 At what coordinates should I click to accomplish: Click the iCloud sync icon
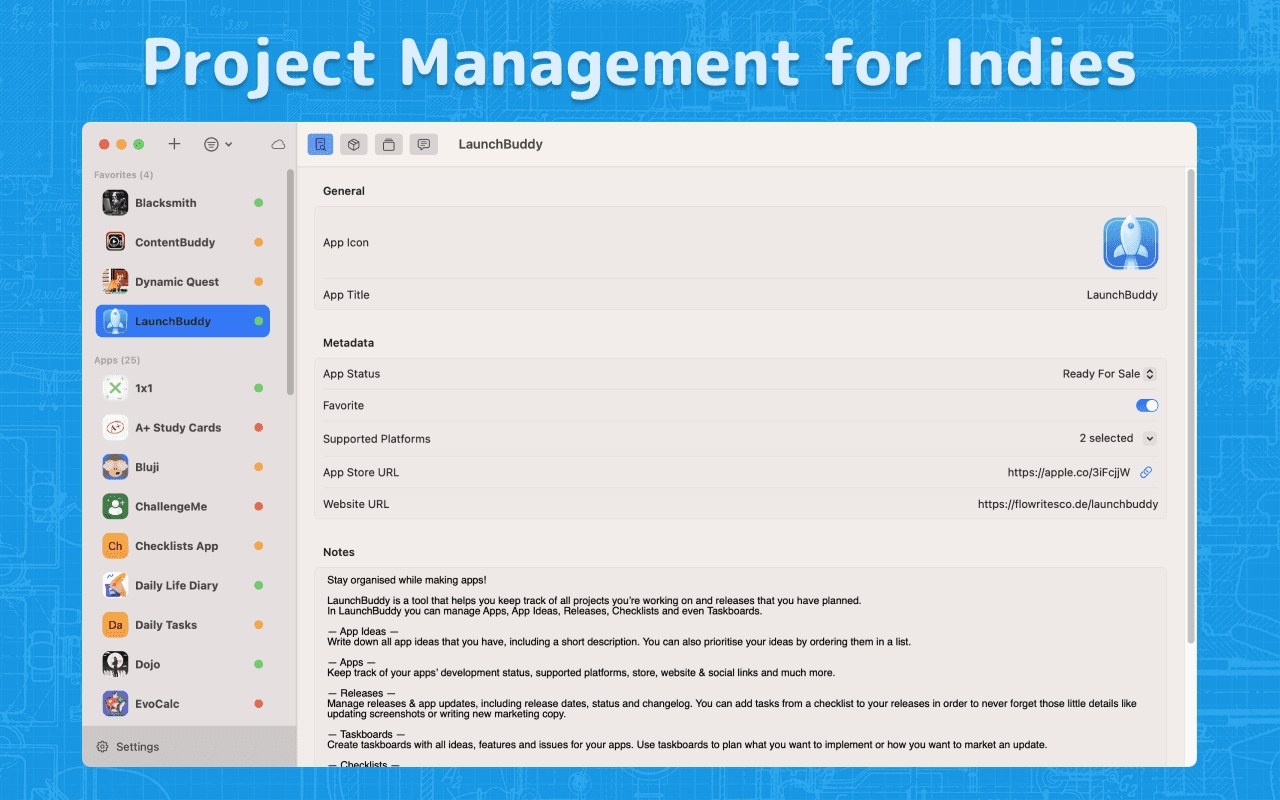click(278, 145)
